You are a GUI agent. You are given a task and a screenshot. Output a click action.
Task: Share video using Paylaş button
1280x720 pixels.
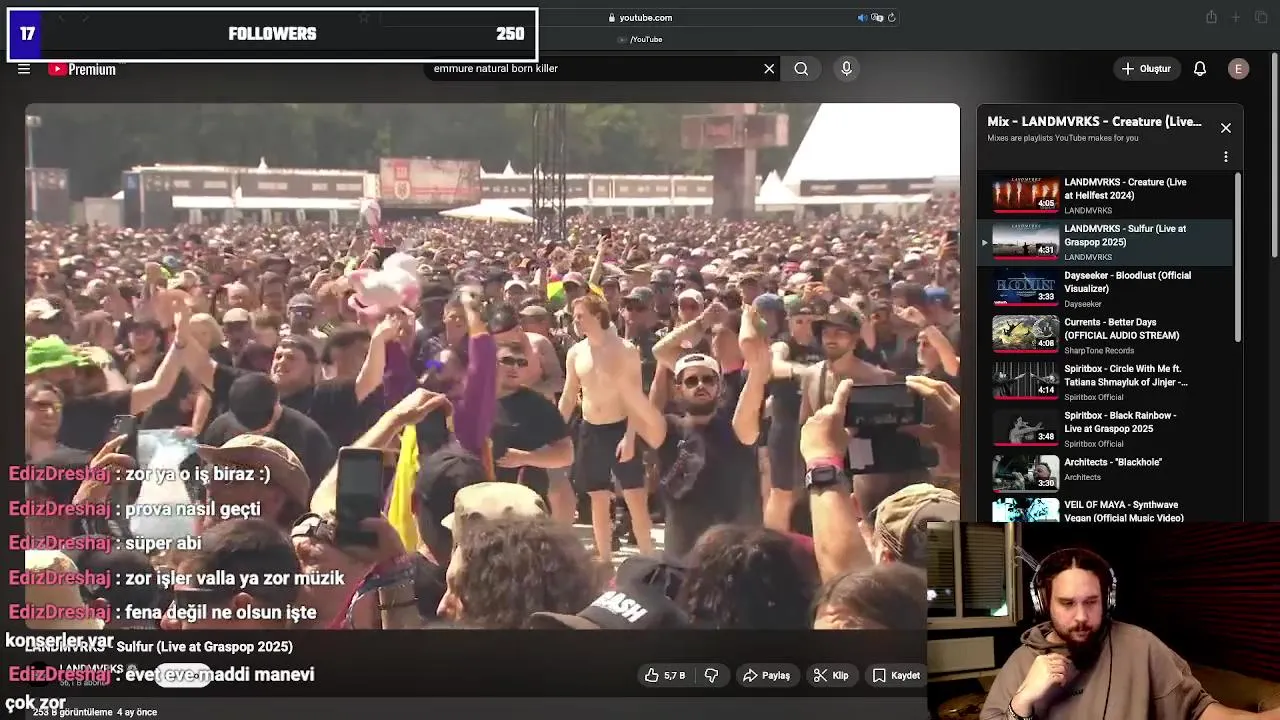pyautogui.click(x=766, y=675)
